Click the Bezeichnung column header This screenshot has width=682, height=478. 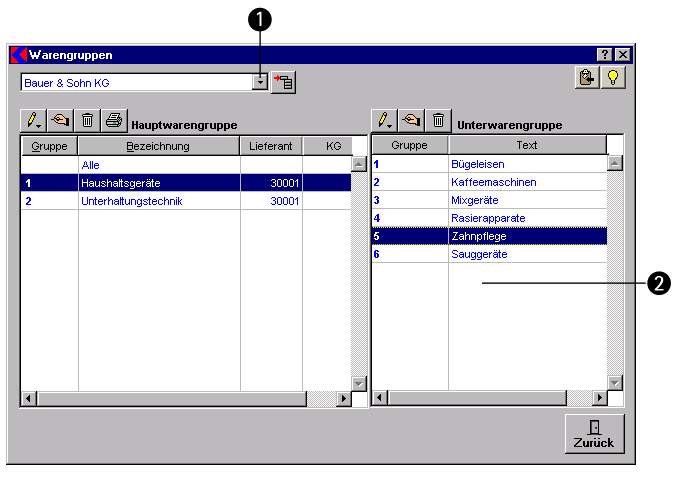click(158, 146)
